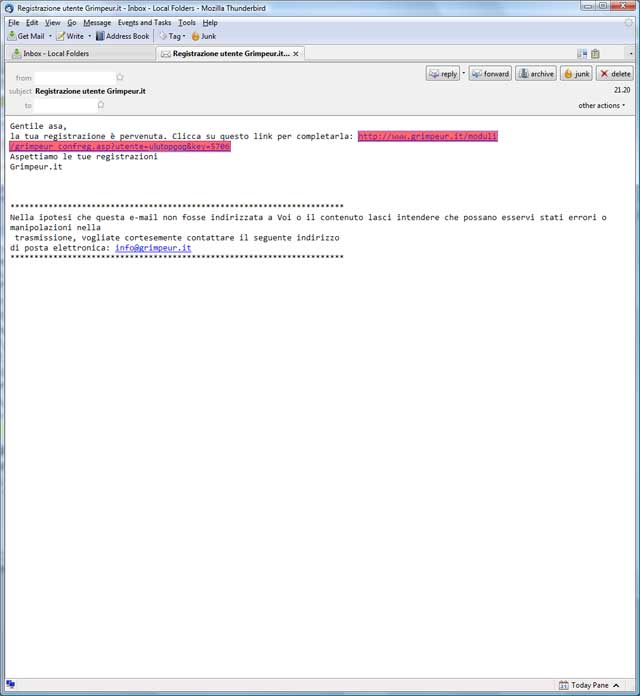Click the Junk button in main toolbar
Screen dimensions: 640x696
[x=204, y=36]
